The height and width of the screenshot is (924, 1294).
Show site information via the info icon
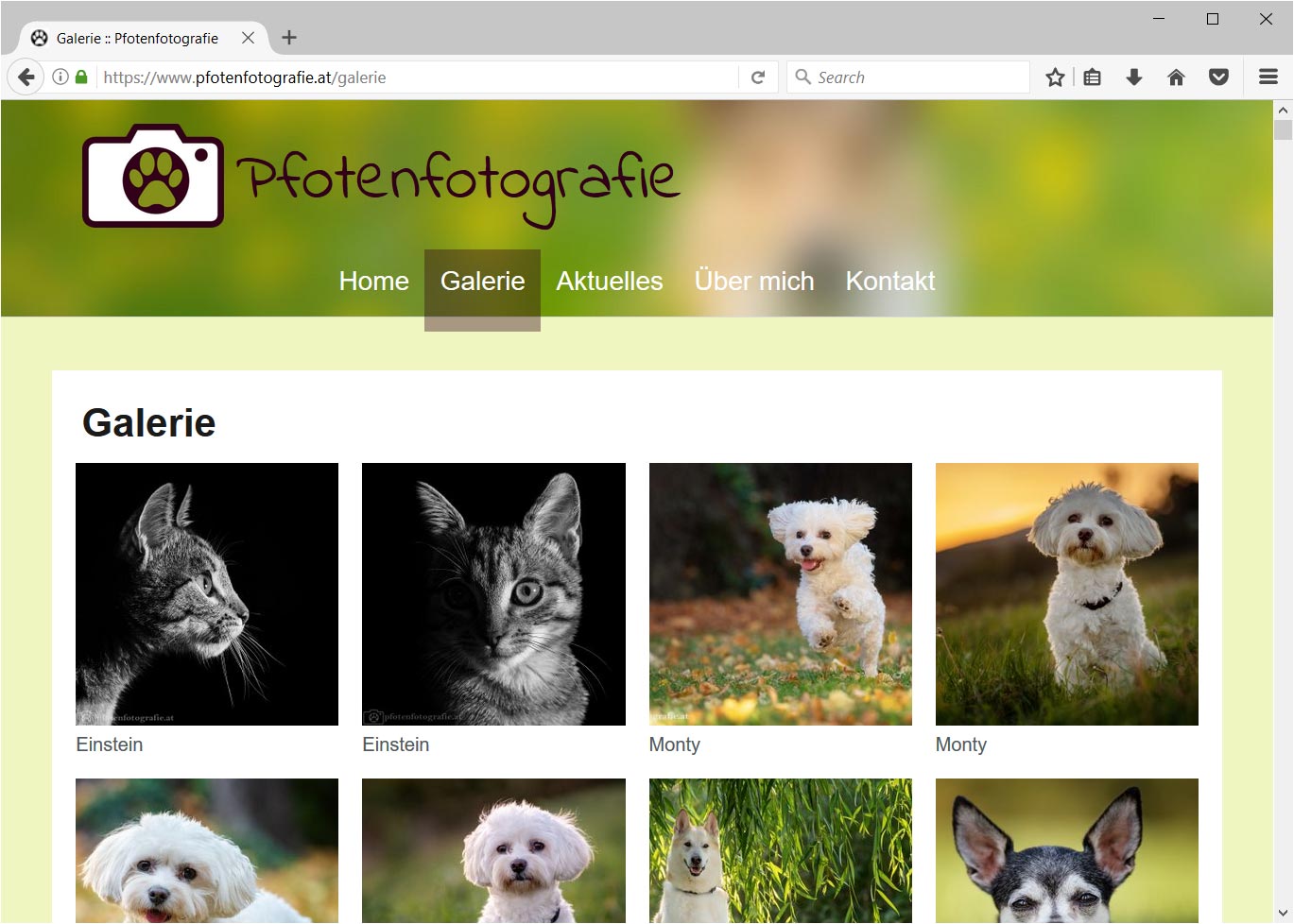tap(60, 77)
